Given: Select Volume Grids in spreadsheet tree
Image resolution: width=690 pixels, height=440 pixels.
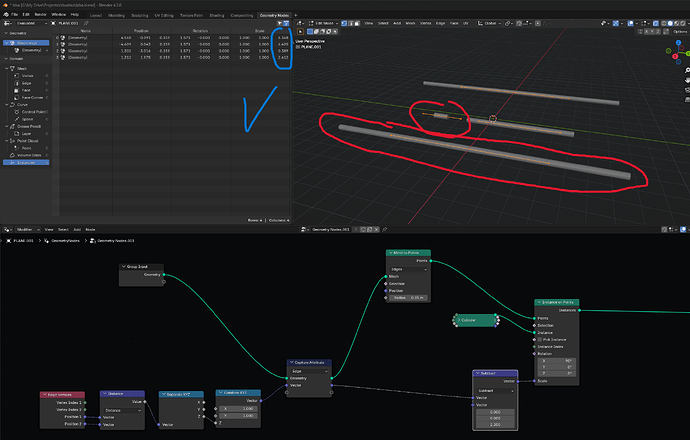Looking at the screenshot, I should pyautogui.click(x=29, y=155).
